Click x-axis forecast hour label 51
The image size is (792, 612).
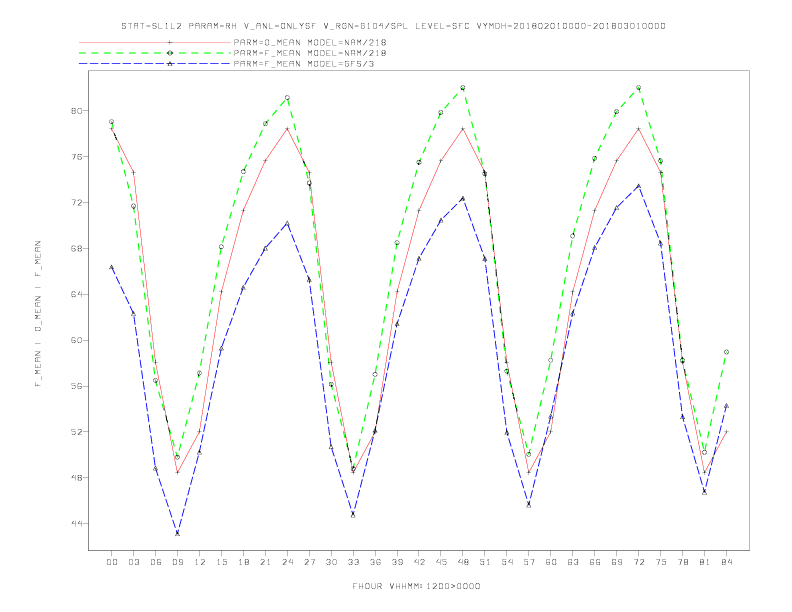click(x=485, y=562)
